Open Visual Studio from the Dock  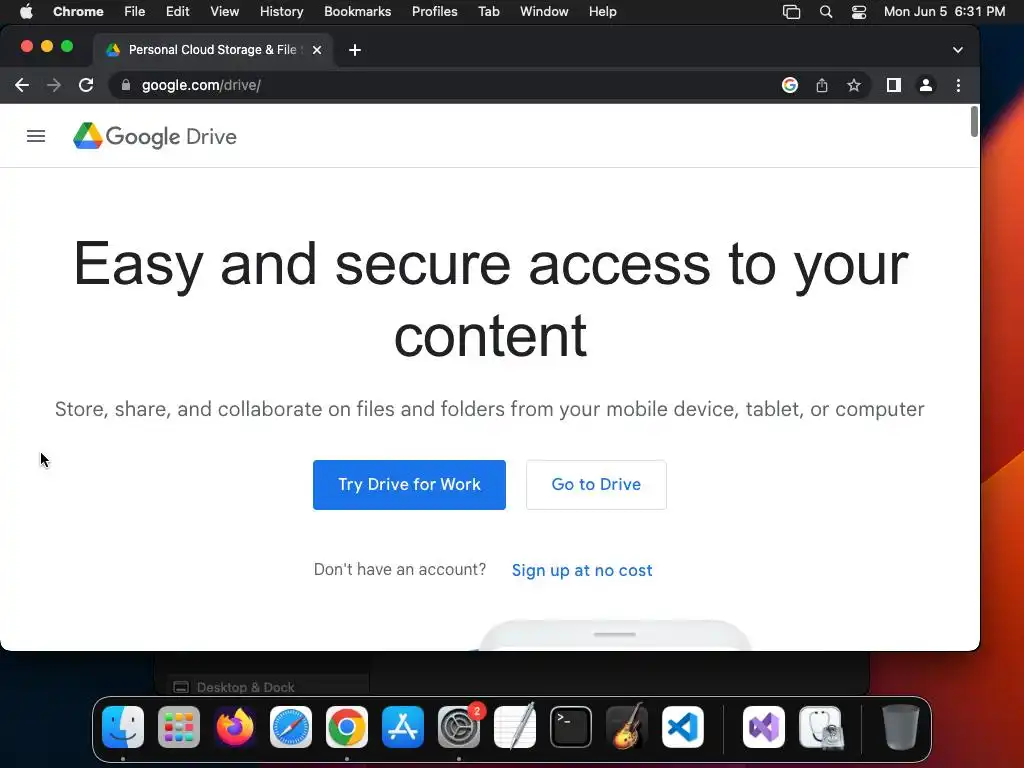[x=763, y=727]
